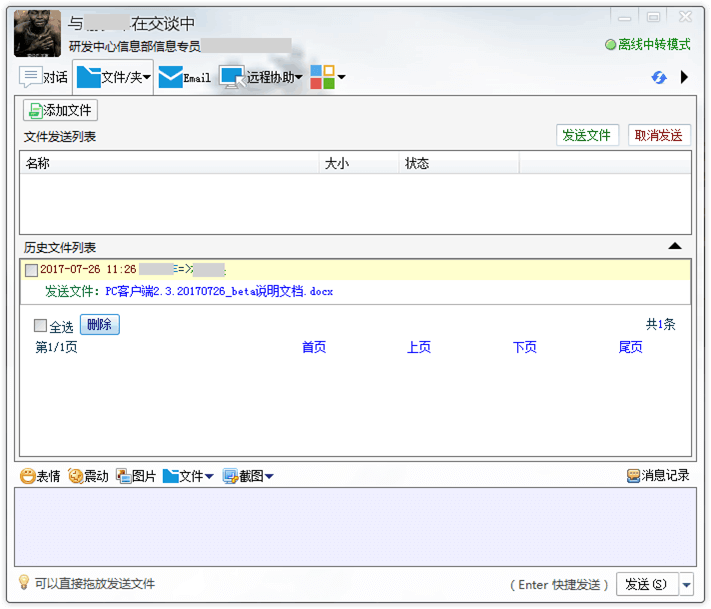Image resolution: width=711 pixels, height=609 pixels.
Task: Click the blue refresh sync icon
Action: (659, 77)
